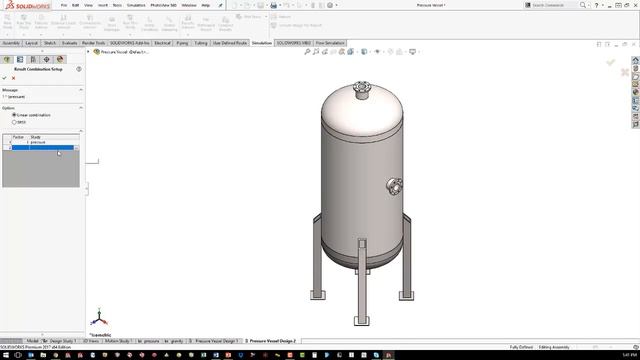Click the Pressure Vessel document name in viewport
This screenshot has height=360, width=640.
click(x=124, y=52)
